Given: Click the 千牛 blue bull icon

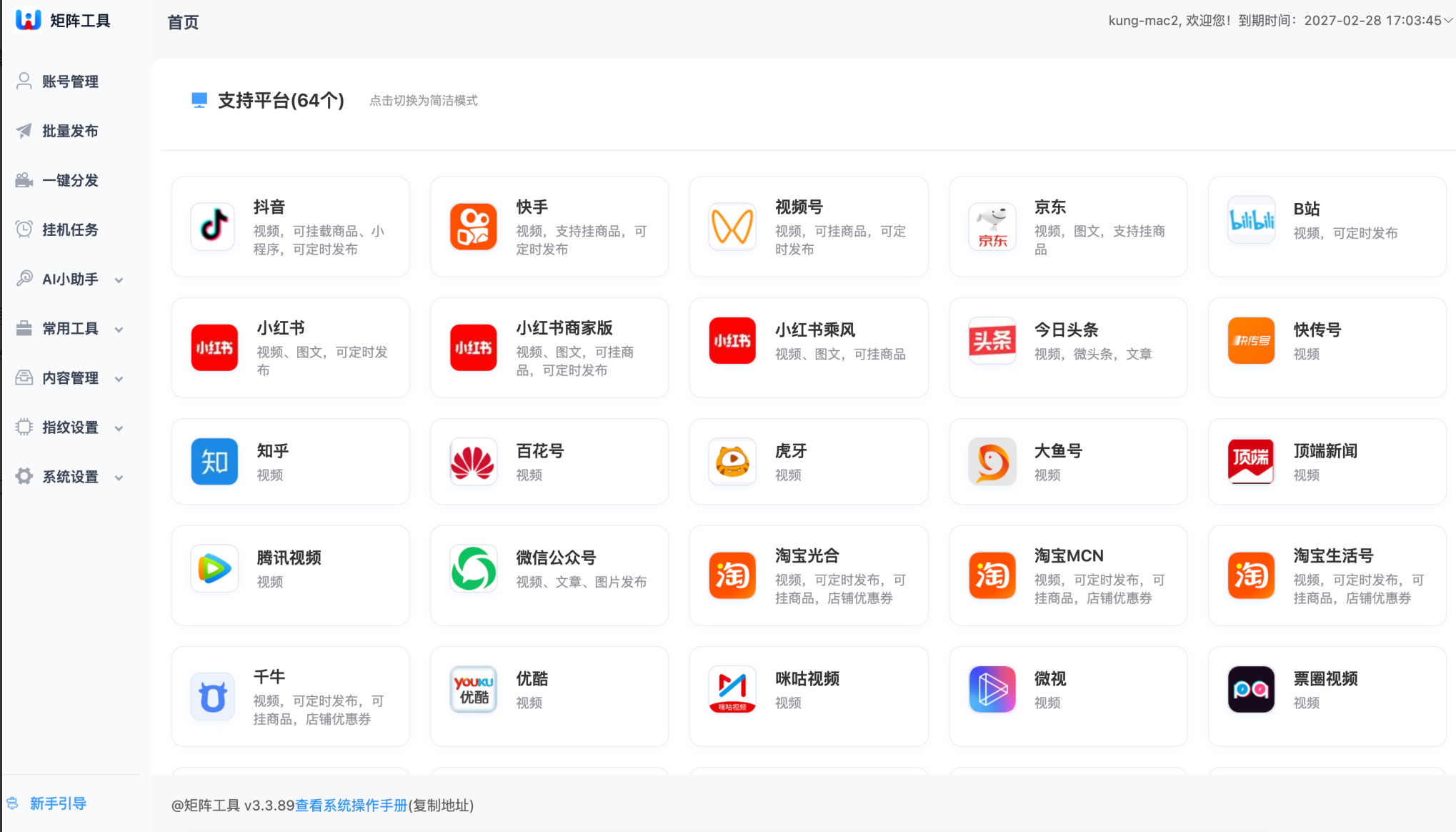Looking at the screenshot, I should click(x=213, y=696).
